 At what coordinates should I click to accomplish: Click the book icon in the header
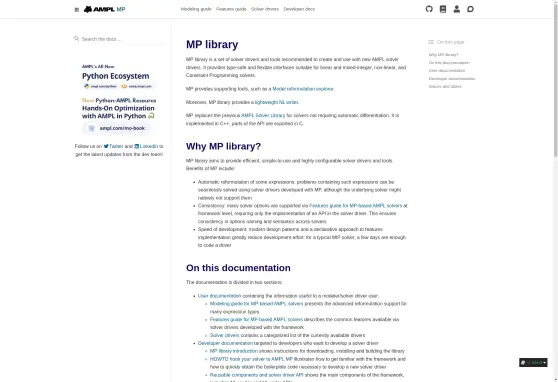(x=443, y=9)
